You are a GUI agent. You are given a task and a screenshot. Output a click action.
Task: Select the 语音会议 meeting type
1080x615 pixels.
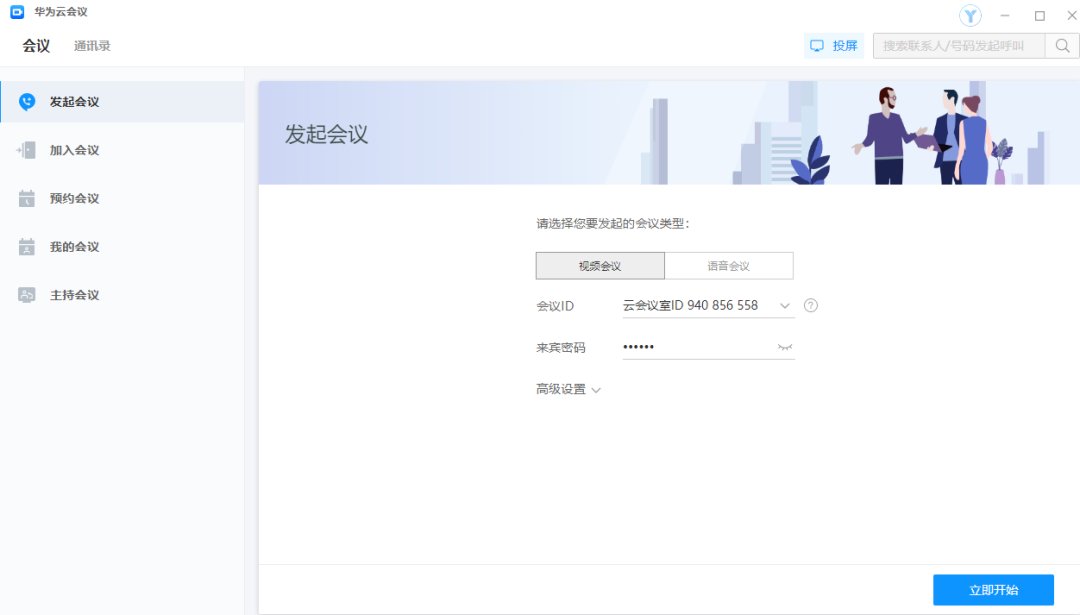(729, 266)
